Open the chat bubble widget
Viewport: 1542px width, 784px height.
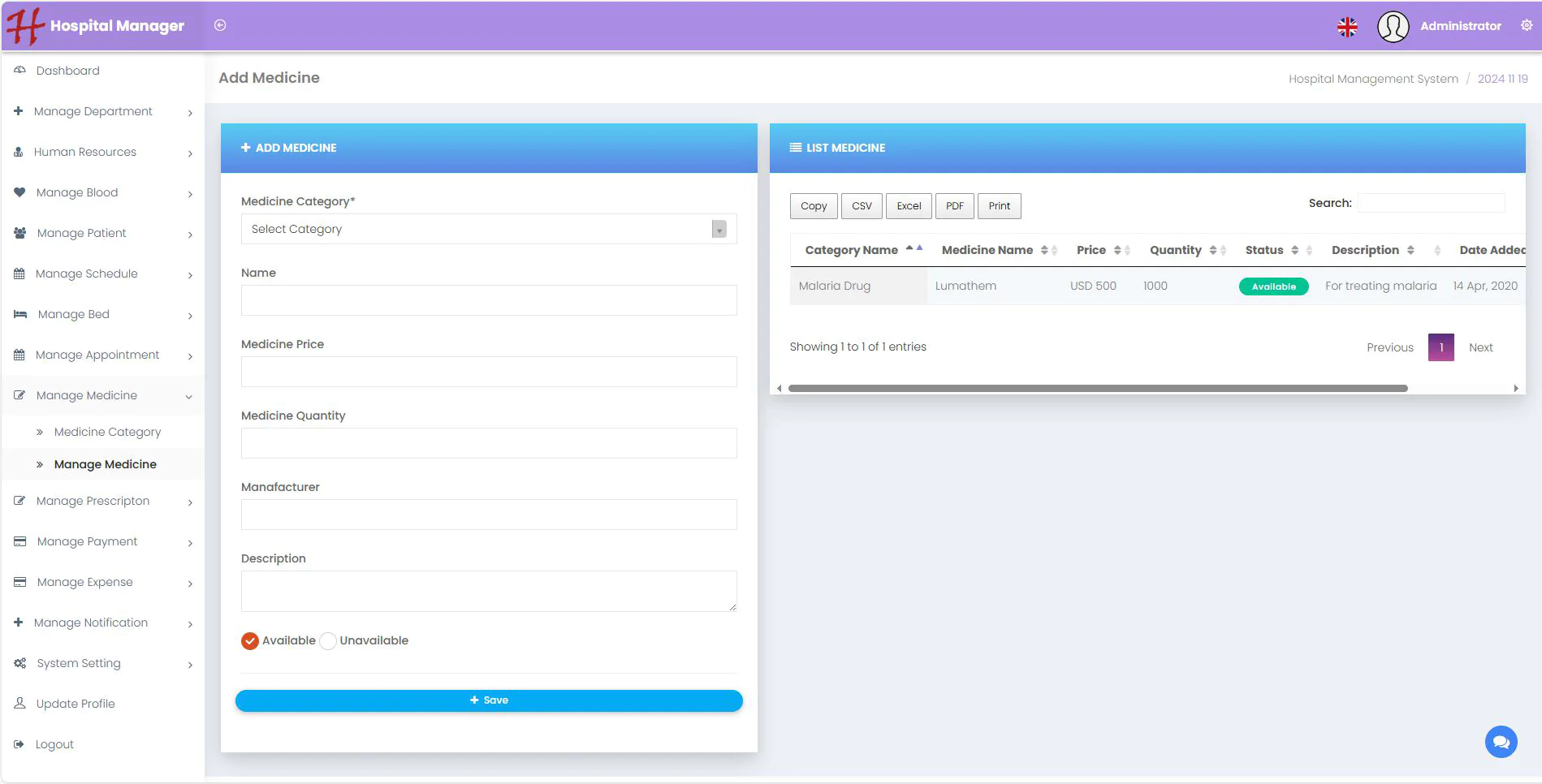click(1501, 742)
